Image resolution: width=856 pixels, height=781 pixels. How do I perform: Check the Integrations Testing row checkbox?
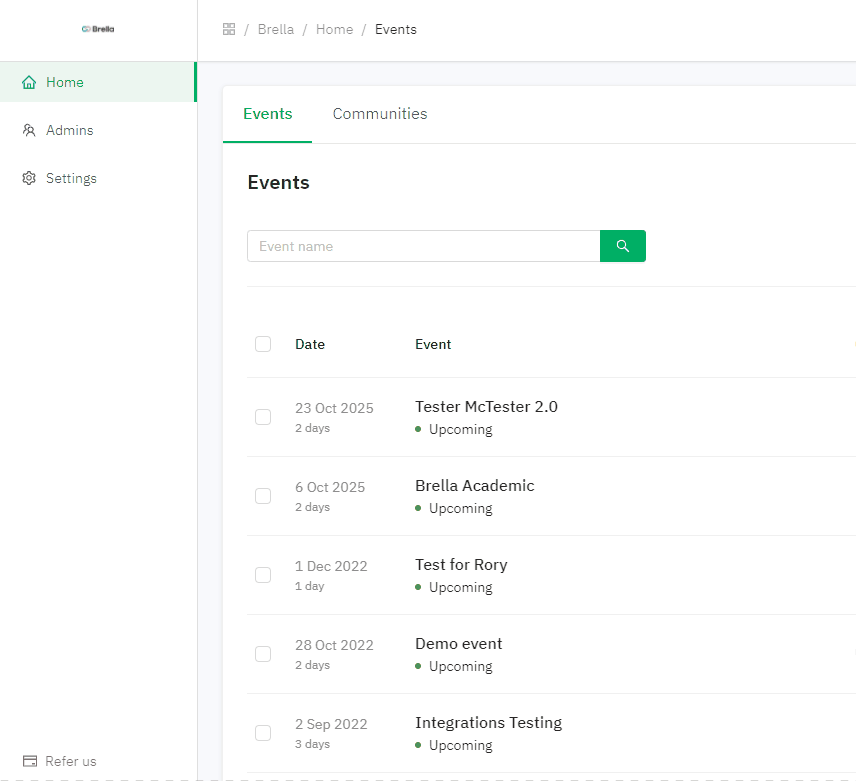(x=263, y=733)
